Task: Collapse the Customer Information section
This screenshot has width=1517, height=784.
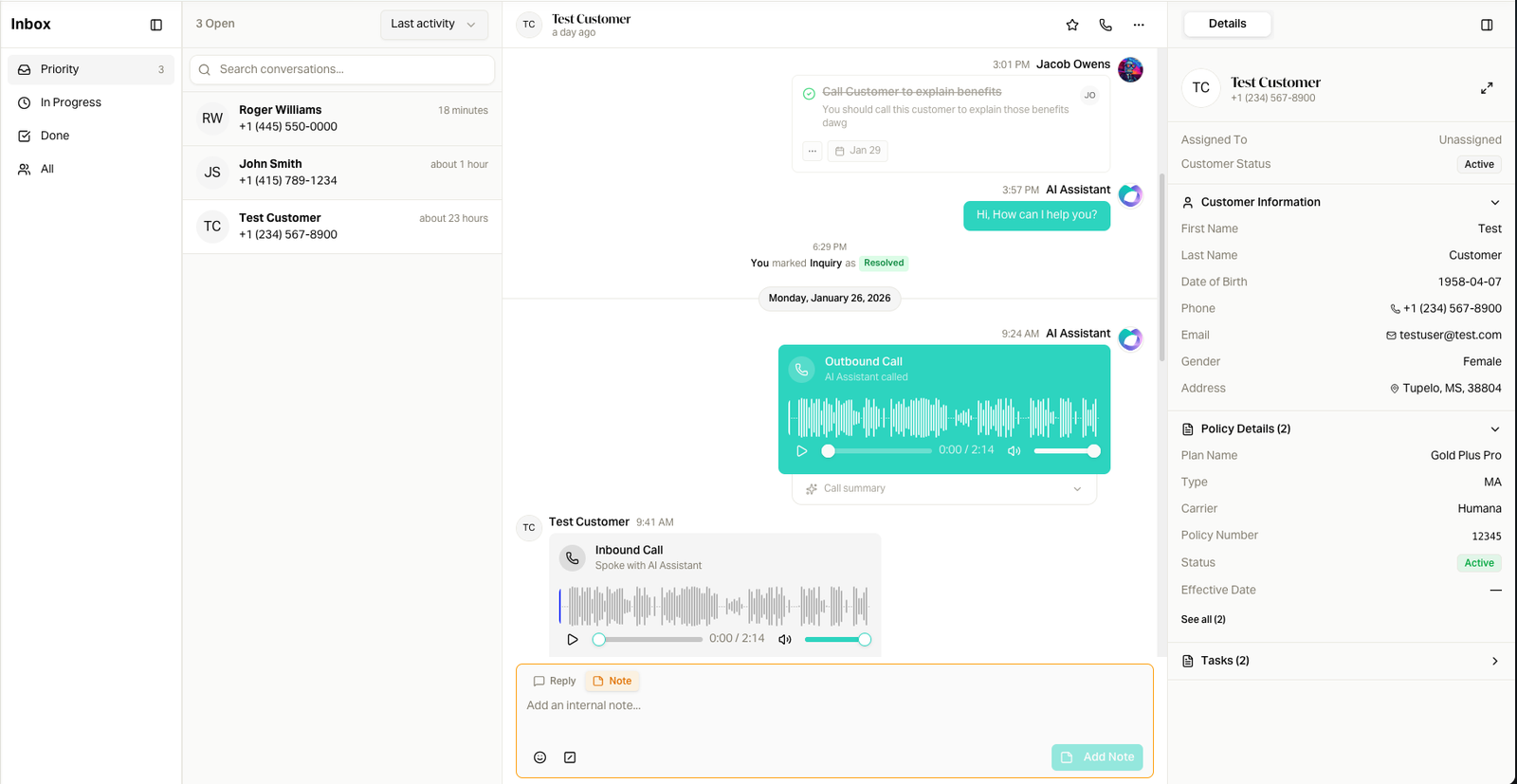Action: click(x=1495, y=202)
